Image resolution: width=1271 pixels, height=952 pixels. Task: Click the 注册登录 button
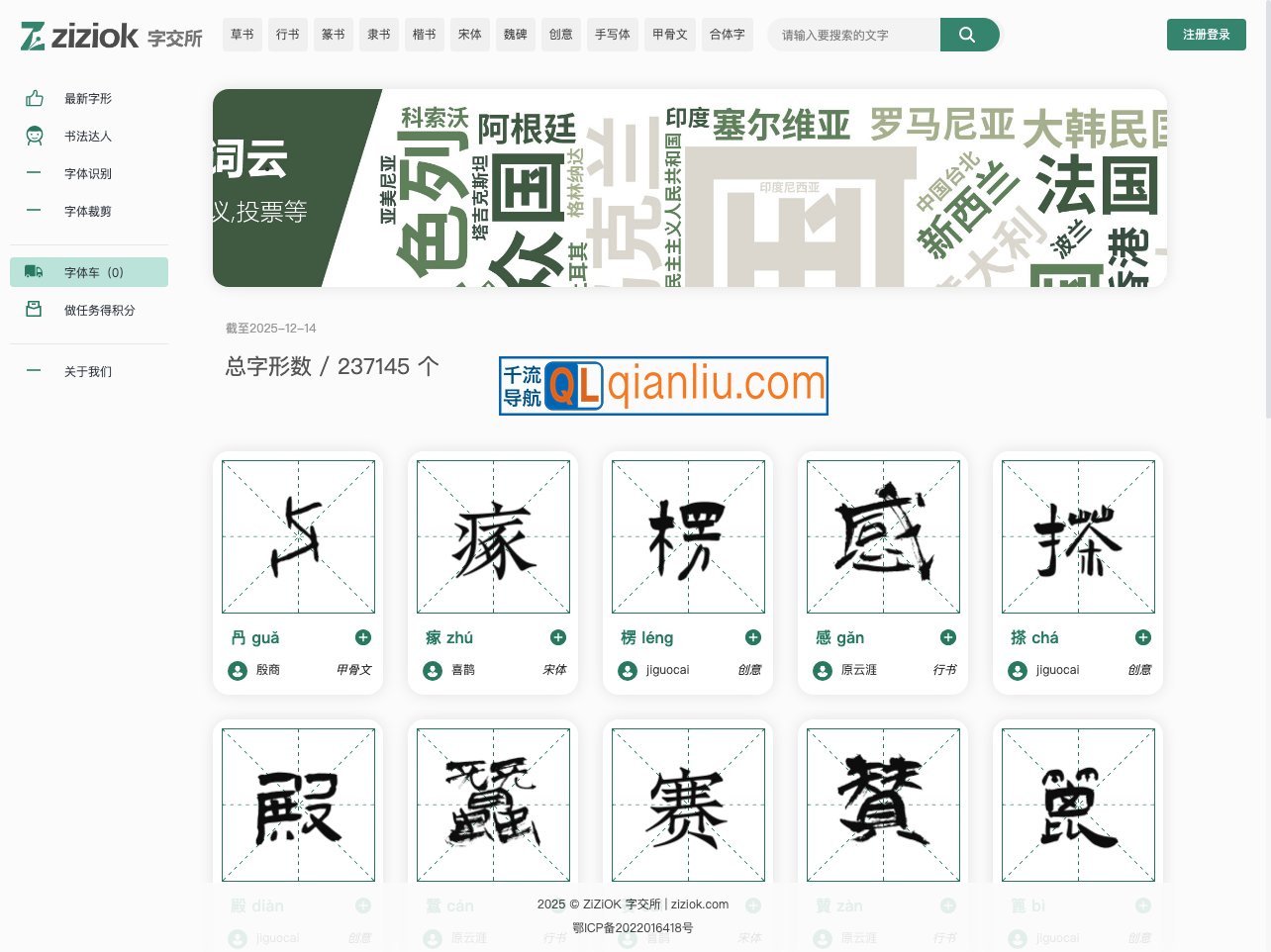(1206, 34)
